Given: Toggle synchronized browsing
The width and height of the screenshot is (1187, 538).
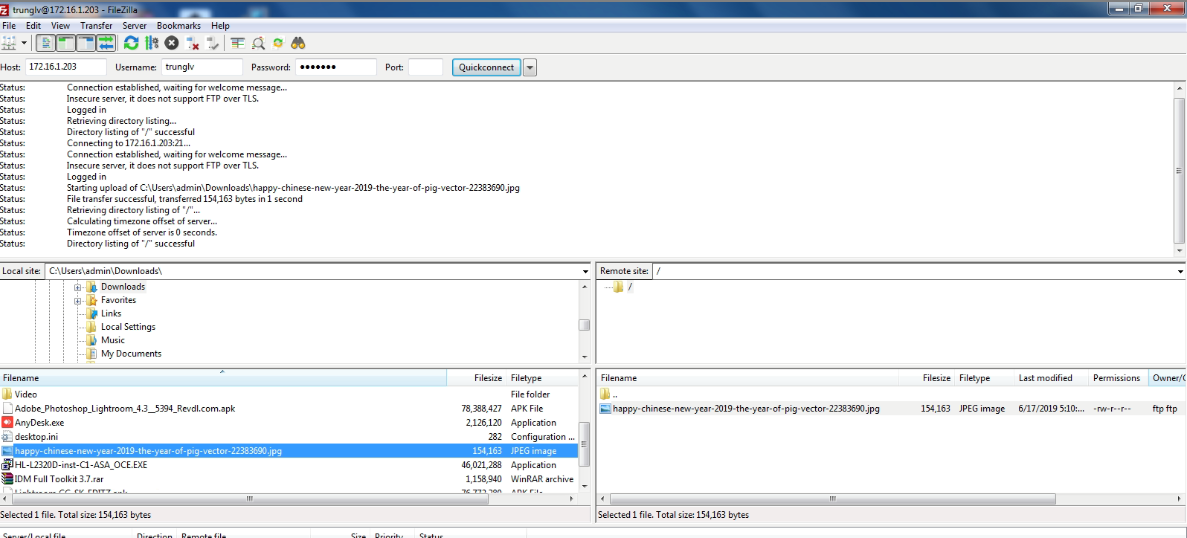Looking at the screenshot, I should (x=279, y=43).
